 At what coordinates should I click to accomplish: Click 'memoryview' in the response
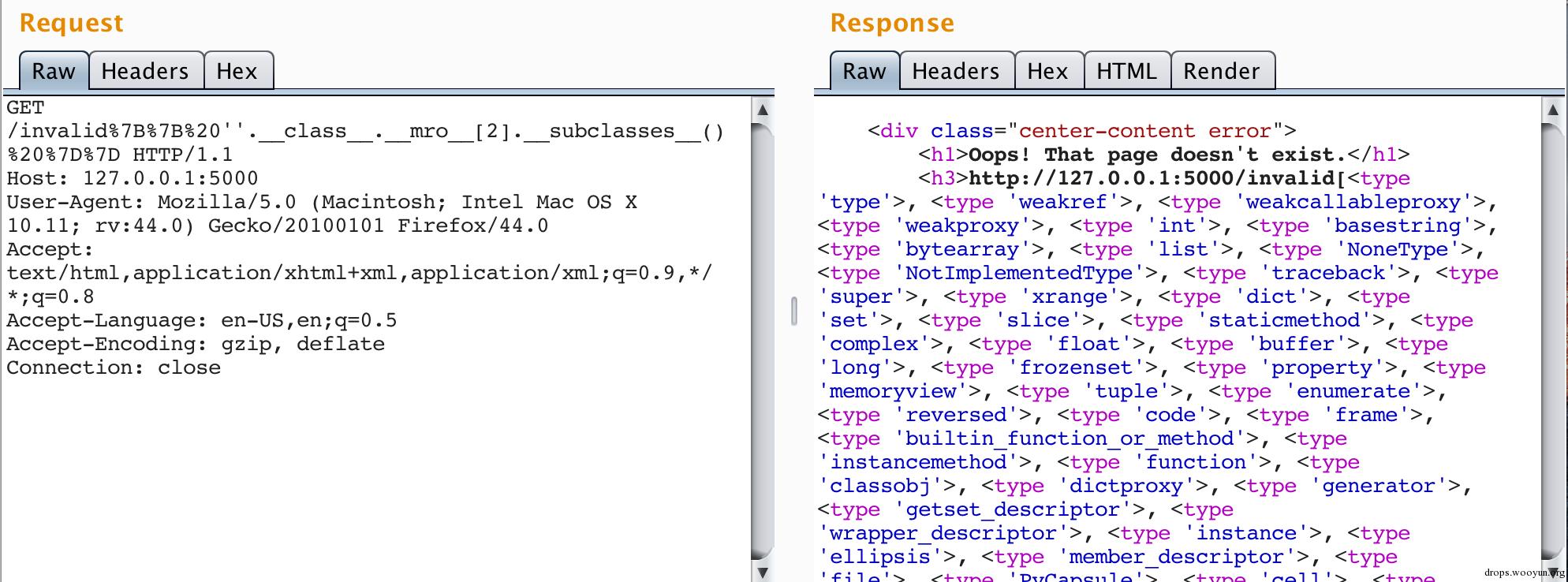[893, 391]
